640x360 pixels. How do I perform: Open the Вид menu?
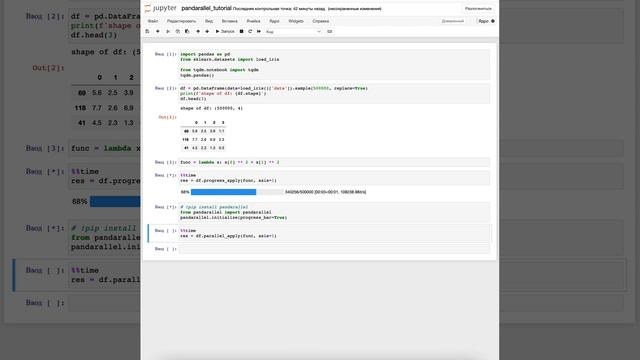(209, 21)
